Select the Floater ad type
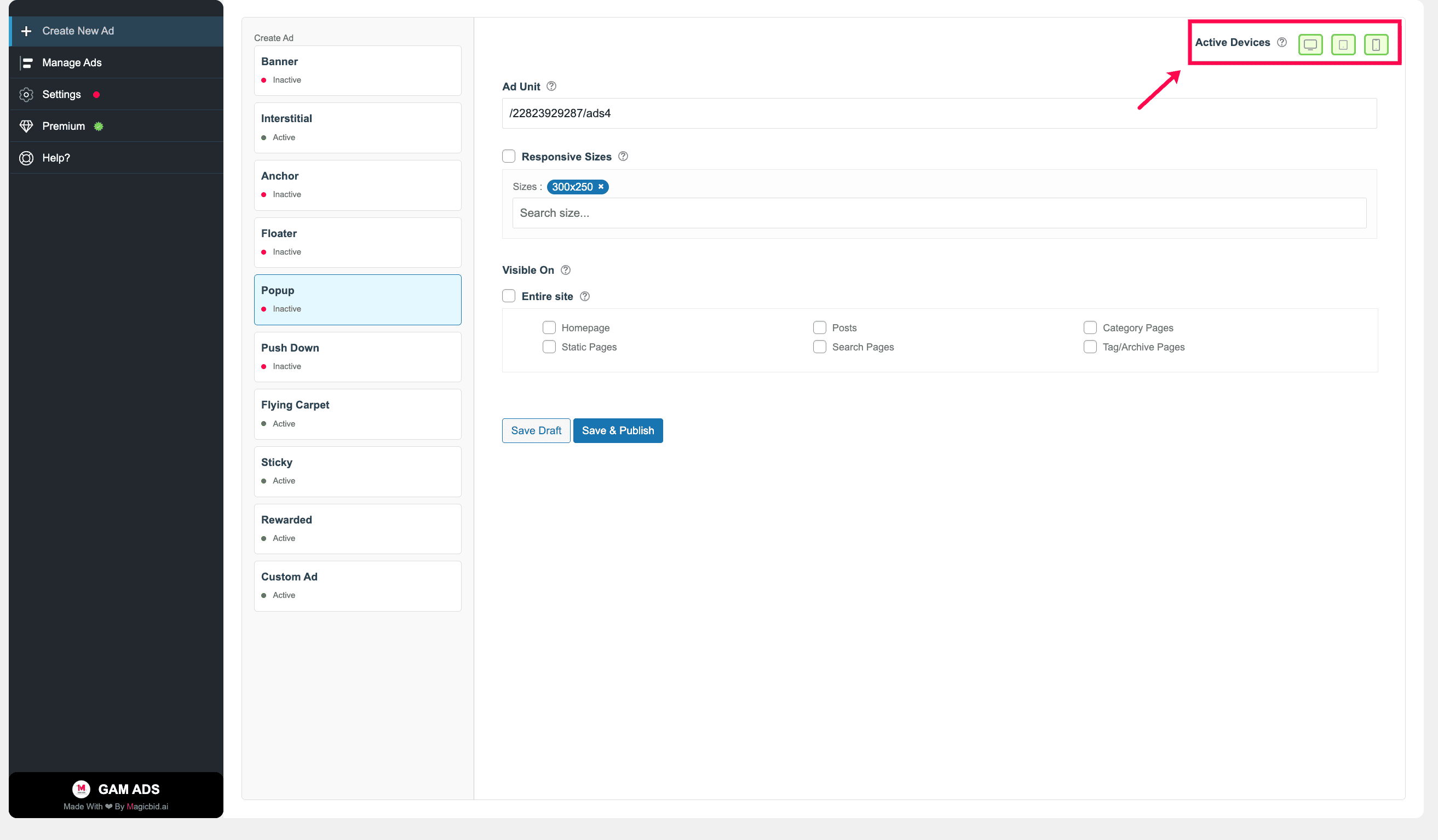1438x840 pixels. click(358, 243)
